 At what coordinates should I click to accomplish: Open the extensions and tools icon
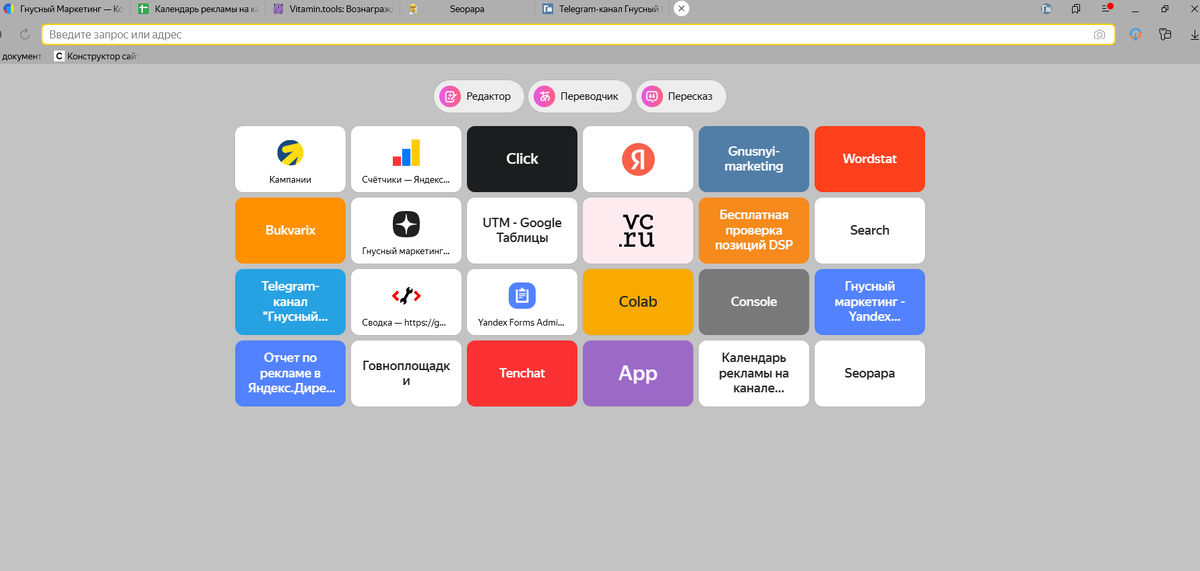point(1165,34)
